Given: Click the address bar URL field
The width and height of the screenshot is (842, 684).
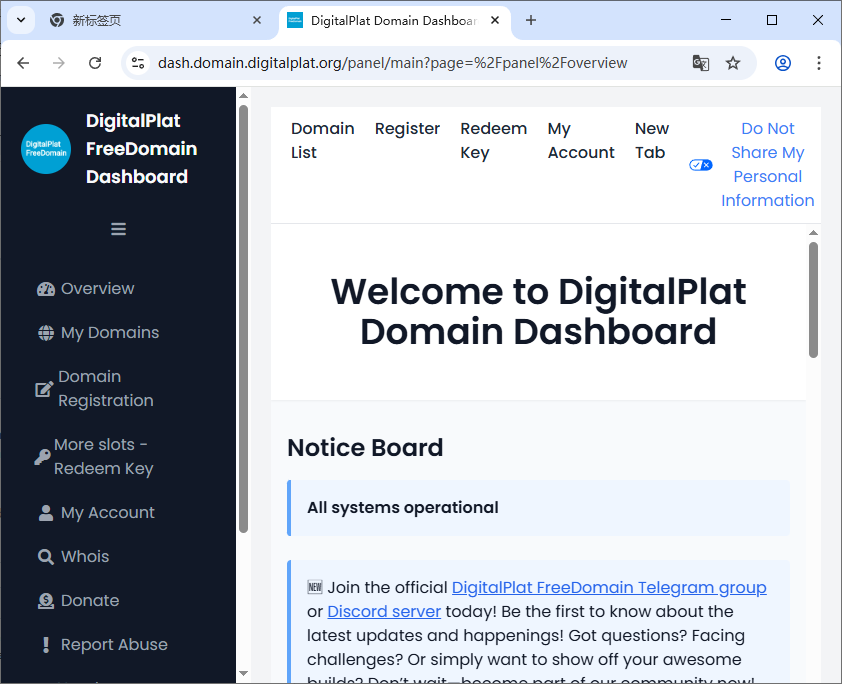Looking at the screenshot, I should (400, 63).
